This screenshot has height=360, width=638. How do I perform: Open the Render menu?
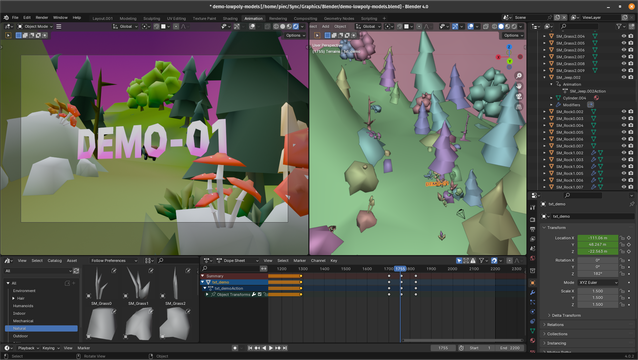(x=42, y=17)
